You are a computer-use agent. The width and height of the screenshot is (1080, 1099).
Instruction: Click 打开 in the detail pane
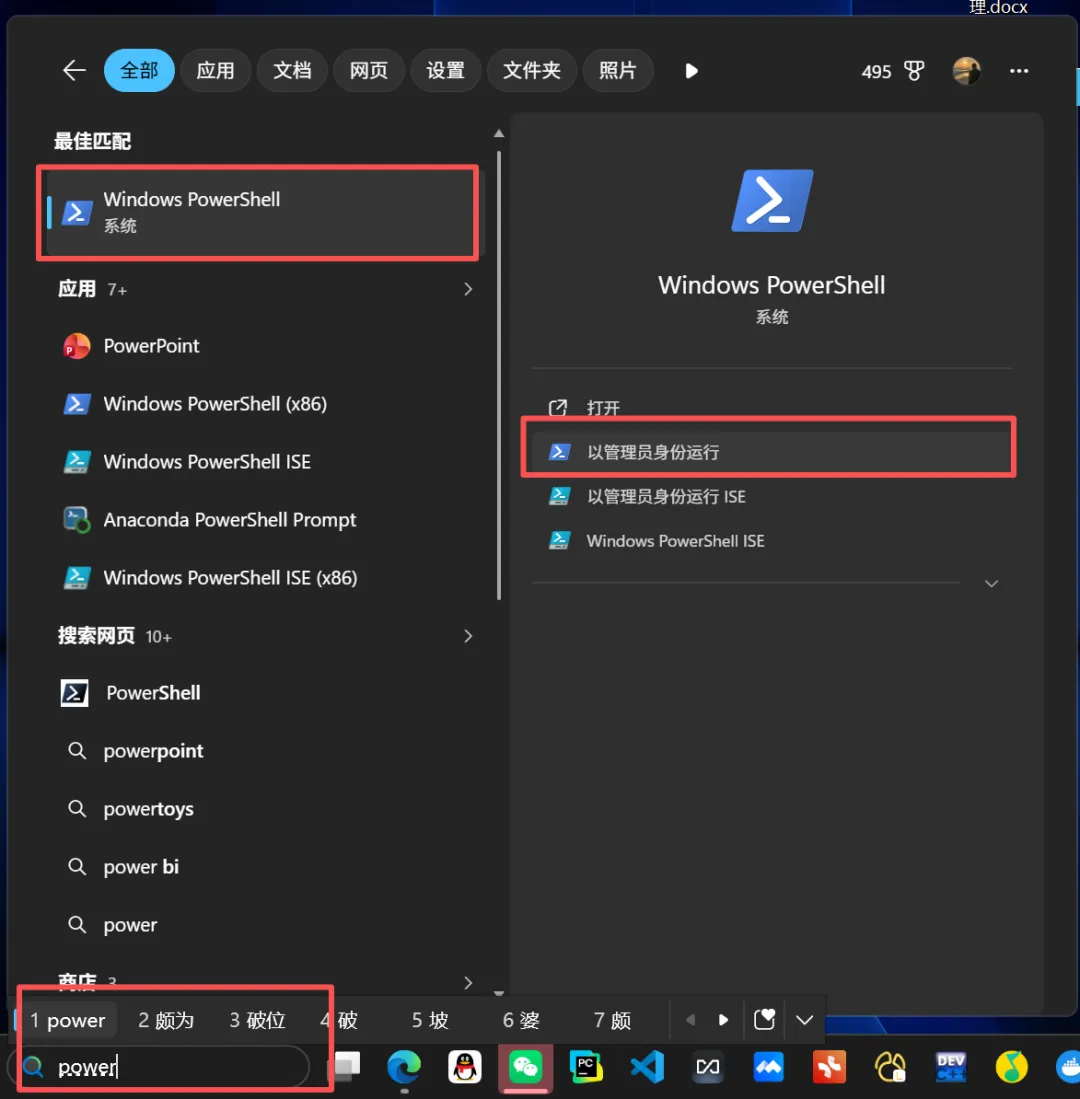[772, 407]
